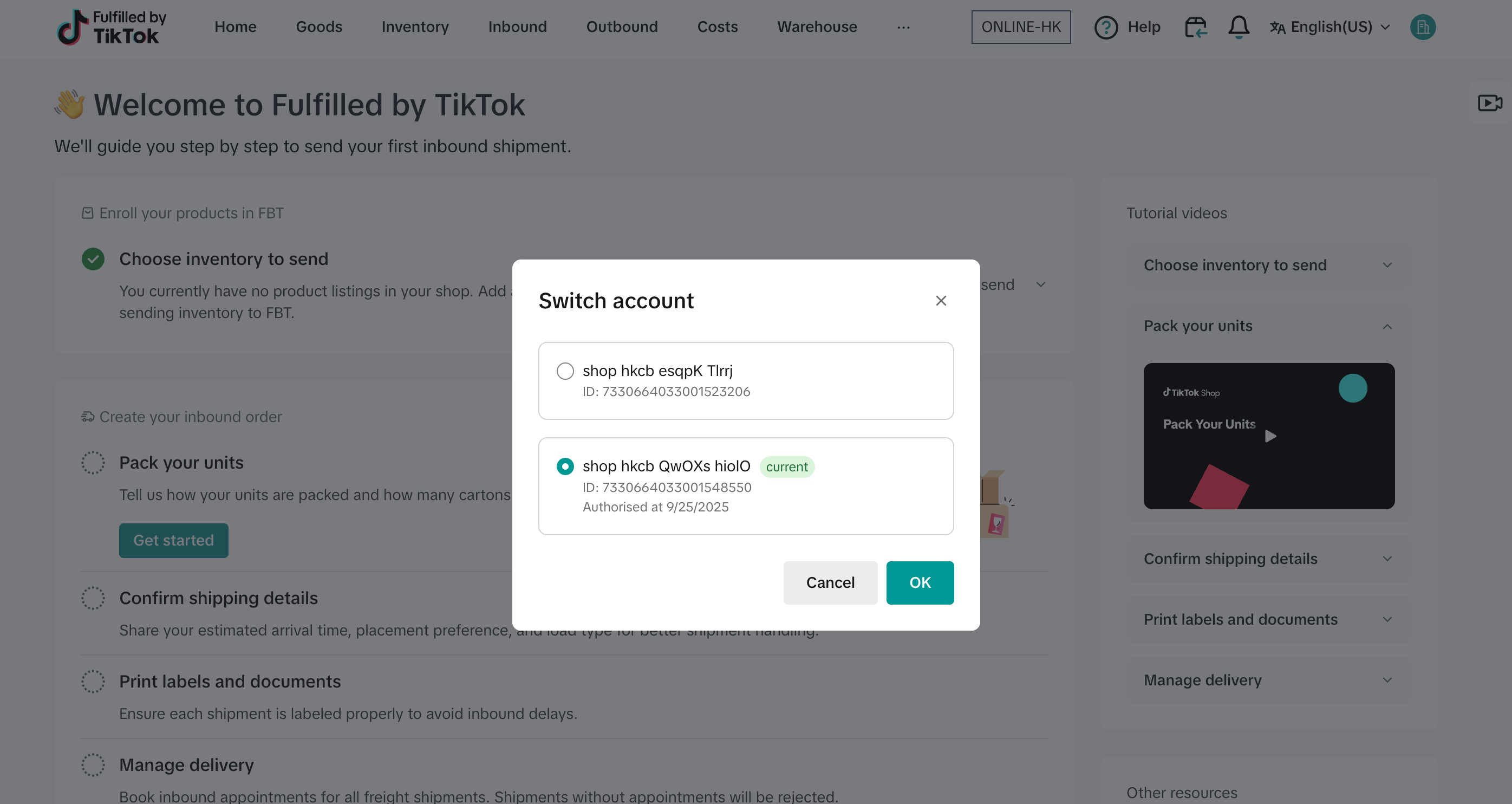Click the notification bell icon

point(1238,27)
